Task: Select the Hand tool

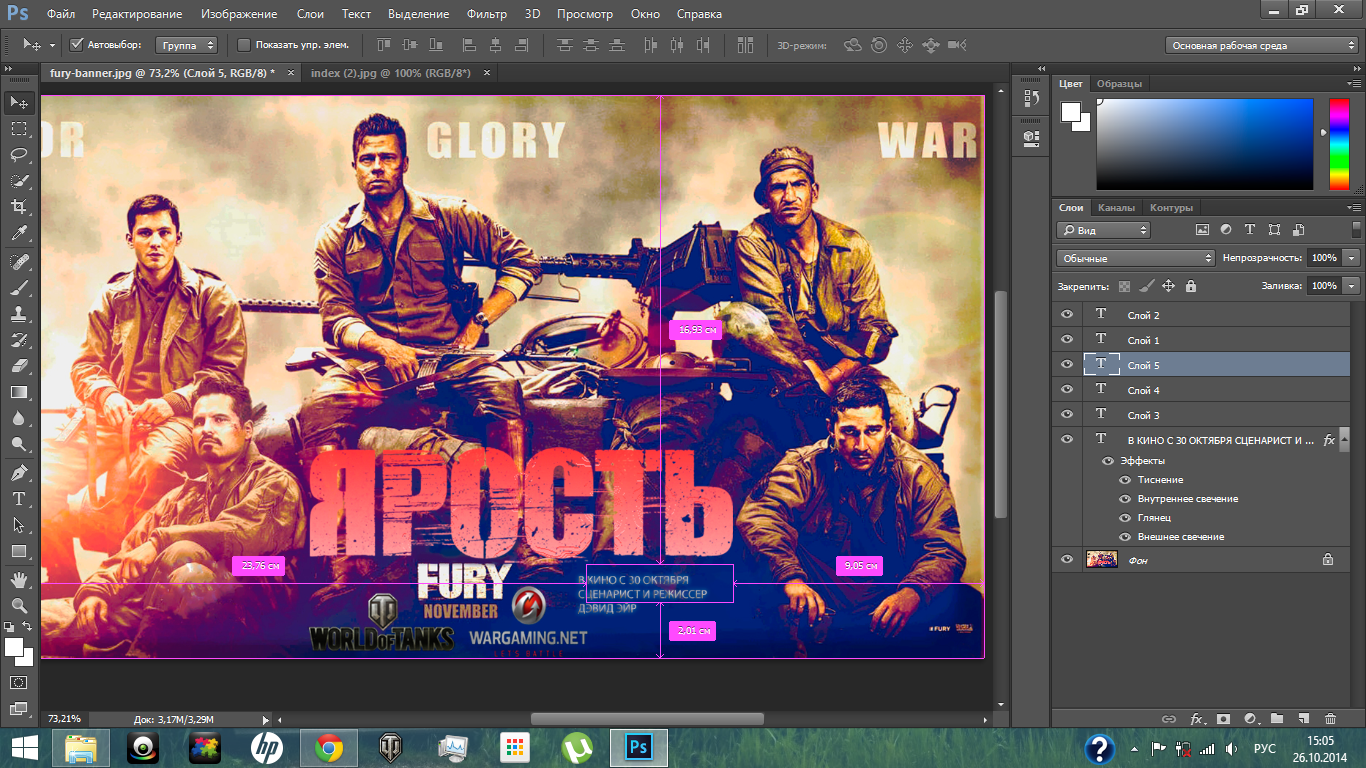Action: pos(19,579)
